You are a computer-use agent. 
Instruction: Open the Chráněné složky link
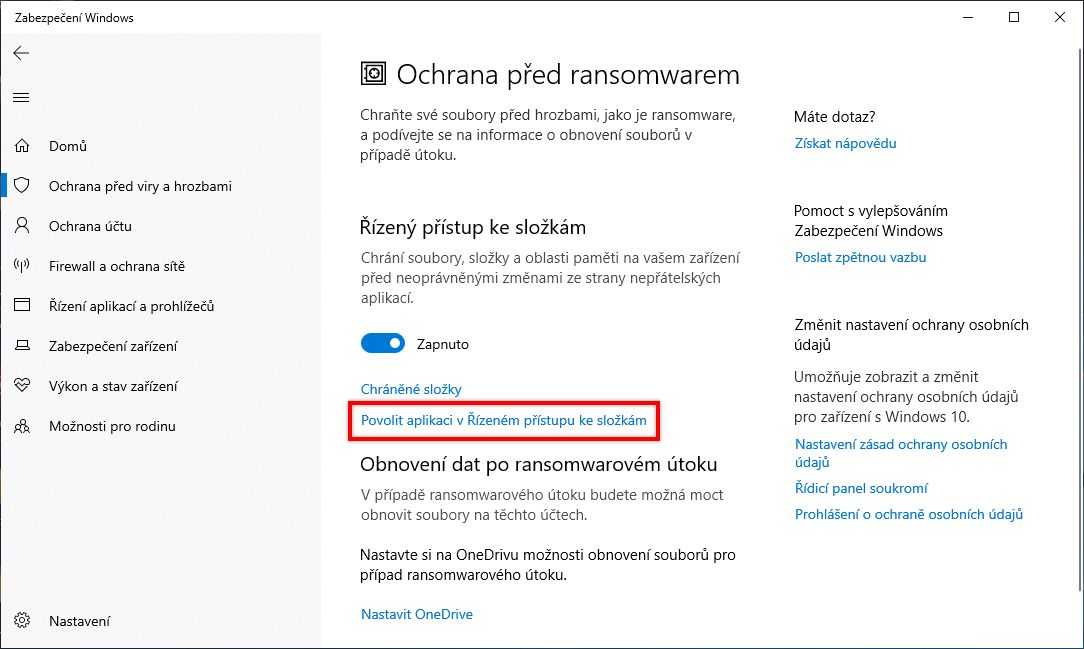pyautogui.click(x=411, y=389)
